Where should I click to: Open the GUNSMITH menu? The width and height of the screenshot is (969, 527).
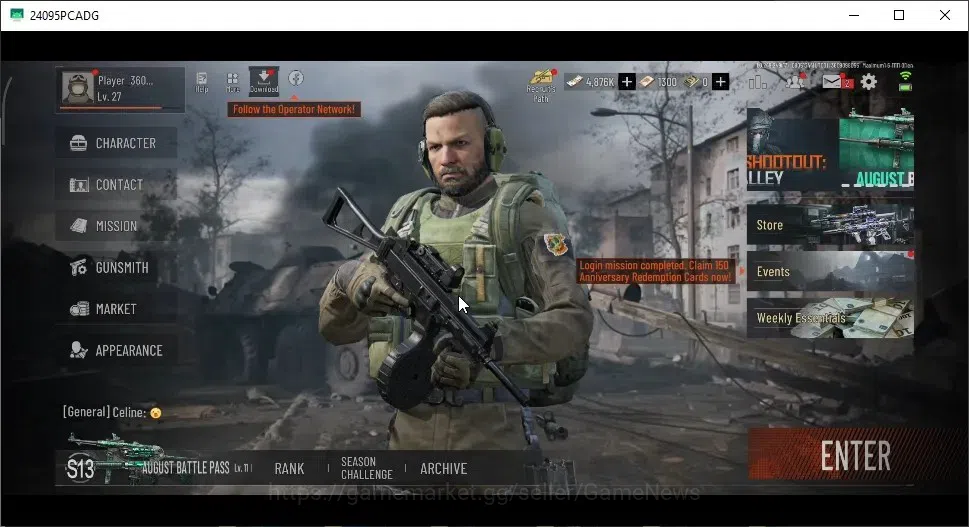(116, 268)
